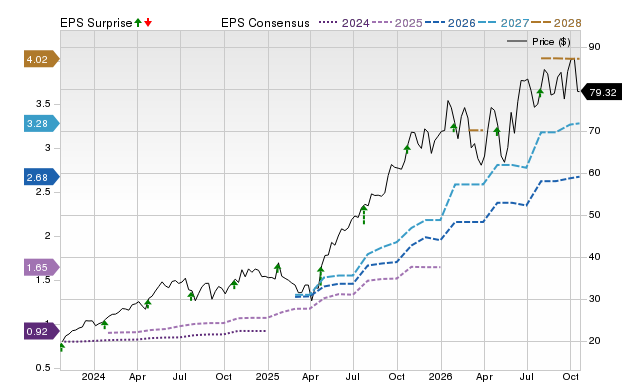Select the green surprise arrow after Jul 2024
This screenshot has height=382, width=640.
[x=191, y=296]
